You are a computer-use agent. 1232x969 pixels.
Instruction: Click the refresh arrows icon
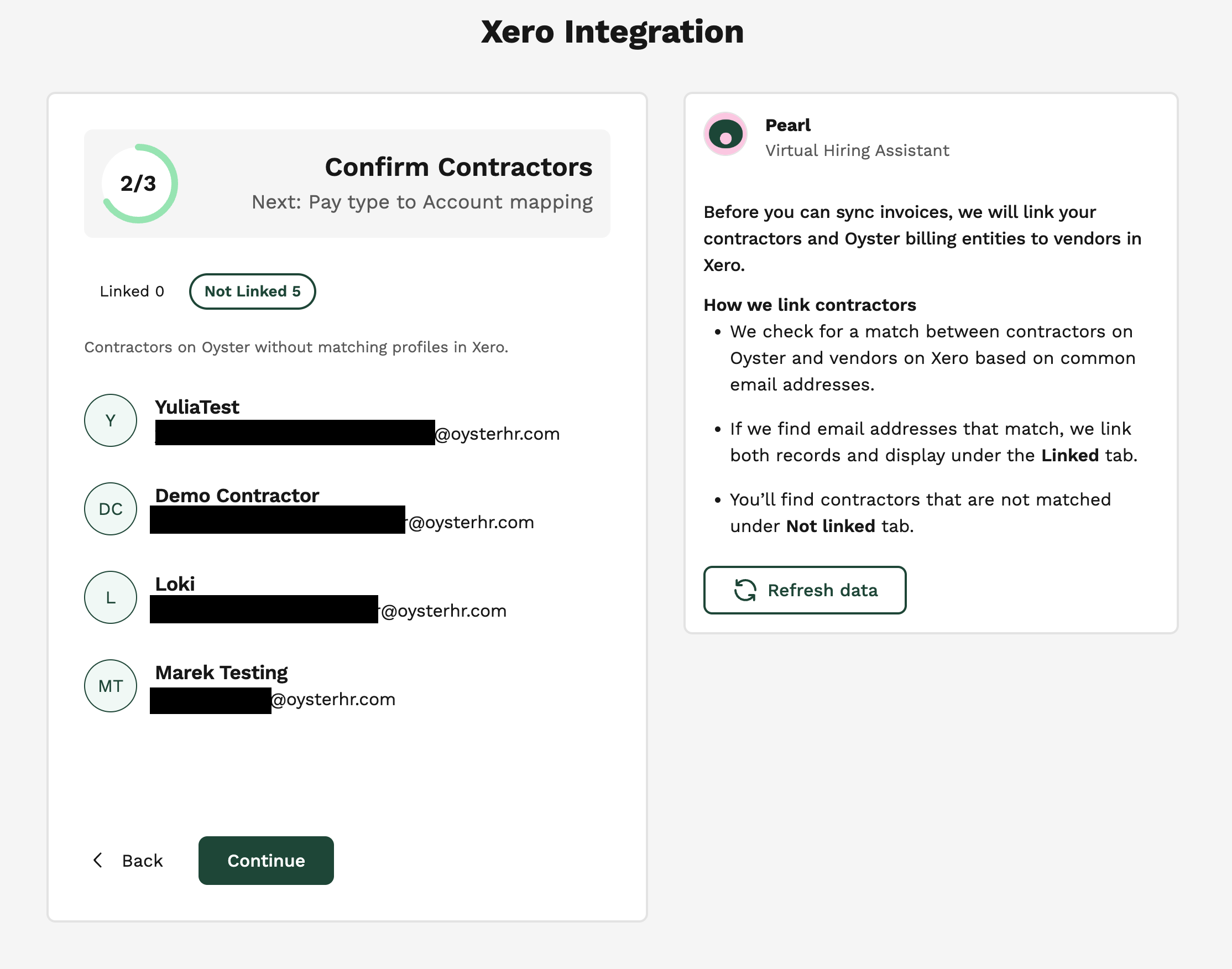tap(745, 590)
